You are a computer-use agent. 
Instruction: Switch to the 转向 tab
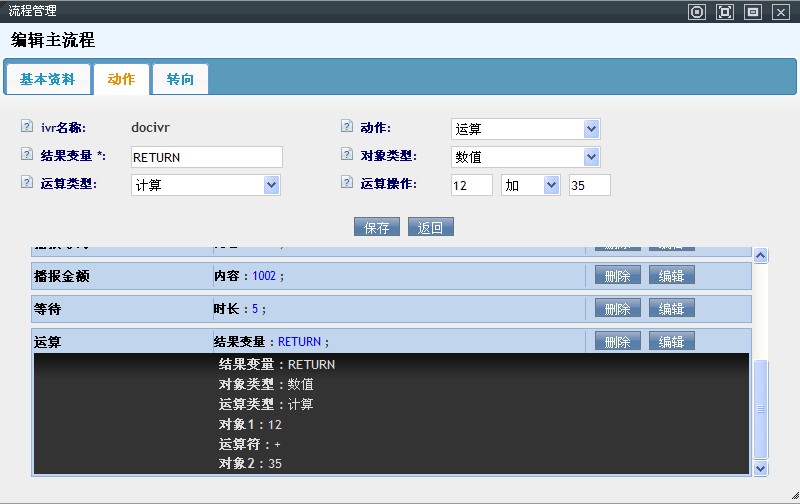click(180, 79)
